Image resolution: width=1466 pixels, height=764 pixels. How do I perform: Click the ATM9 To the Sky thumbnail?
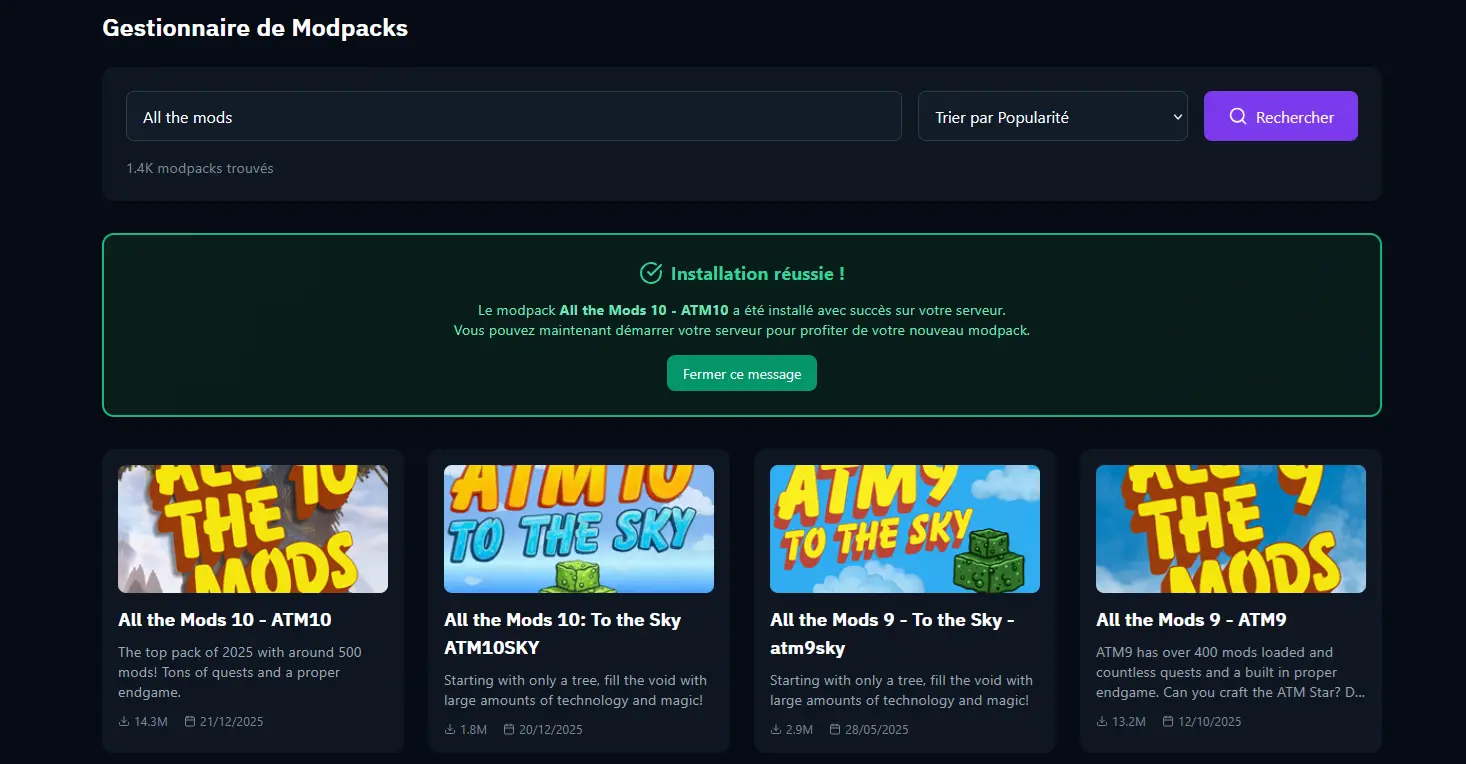[x=904, y=528]
